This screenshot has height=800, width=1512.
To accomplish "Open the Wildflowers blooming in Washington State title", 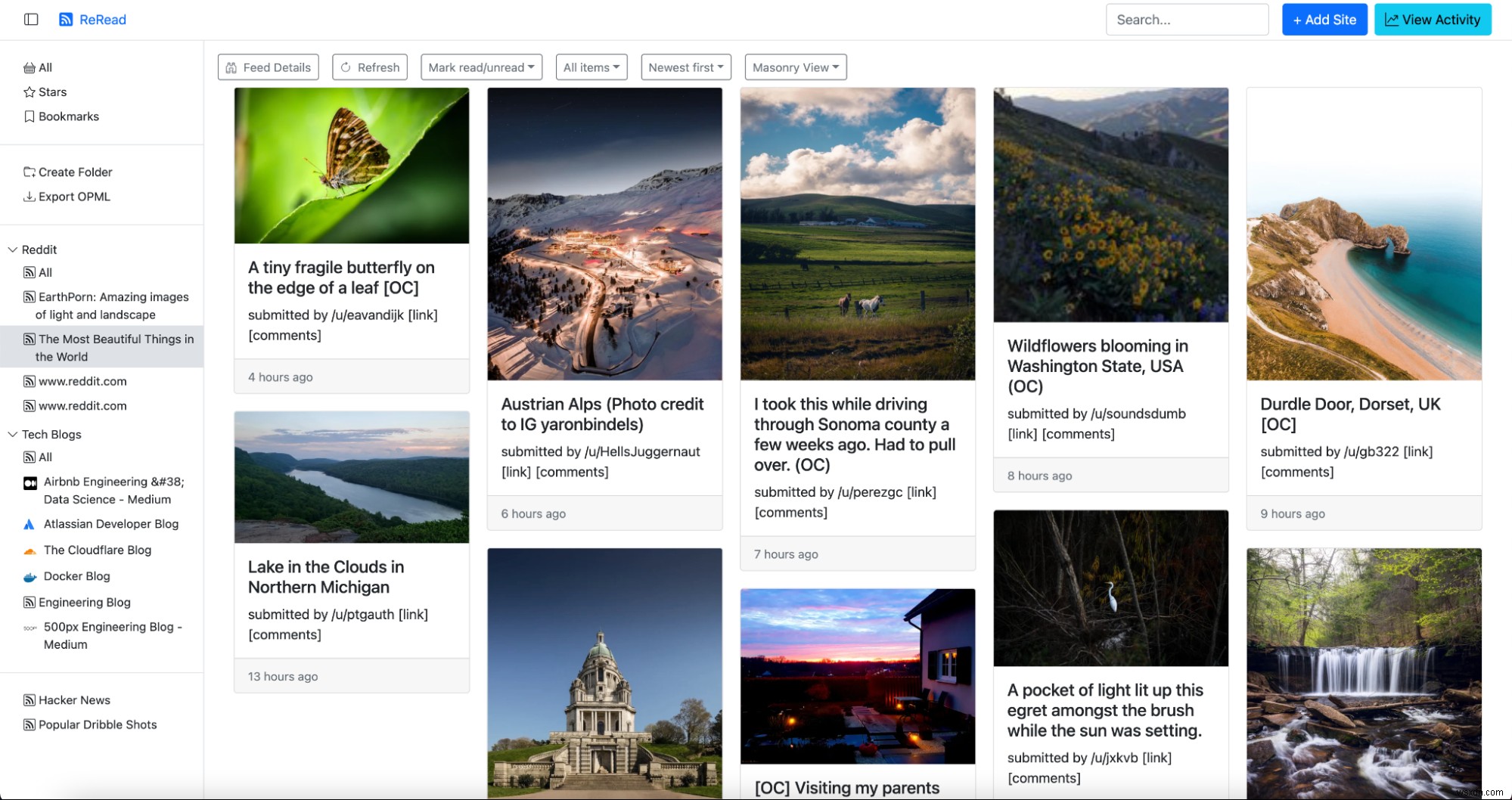I will click(1098, 367).
